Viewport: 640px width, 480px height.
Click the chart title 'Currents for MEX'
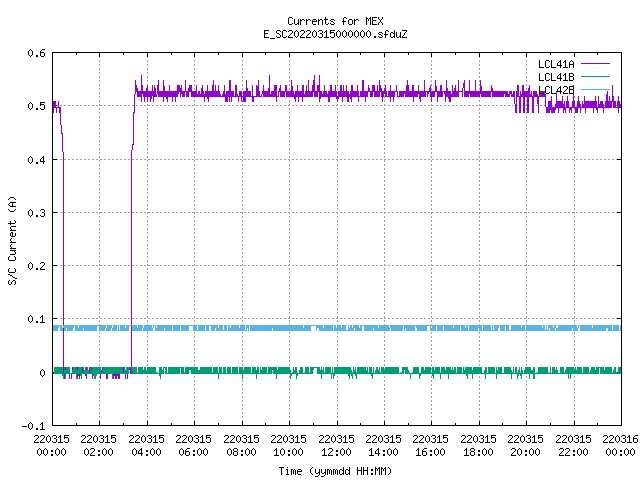[x=335, y=21]
